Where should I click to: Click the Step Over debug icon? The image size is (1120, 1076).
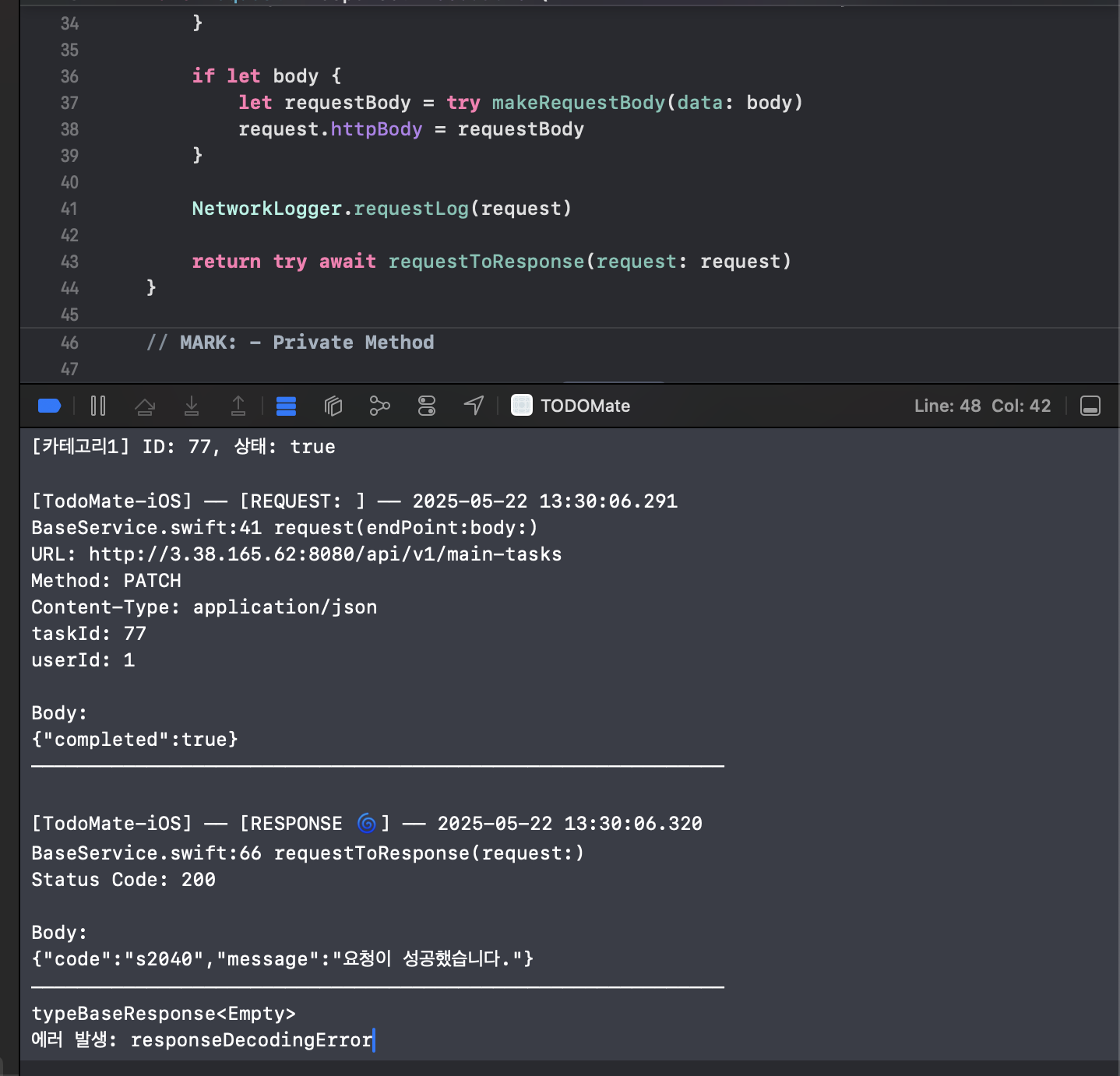click(x=145, y=406)
